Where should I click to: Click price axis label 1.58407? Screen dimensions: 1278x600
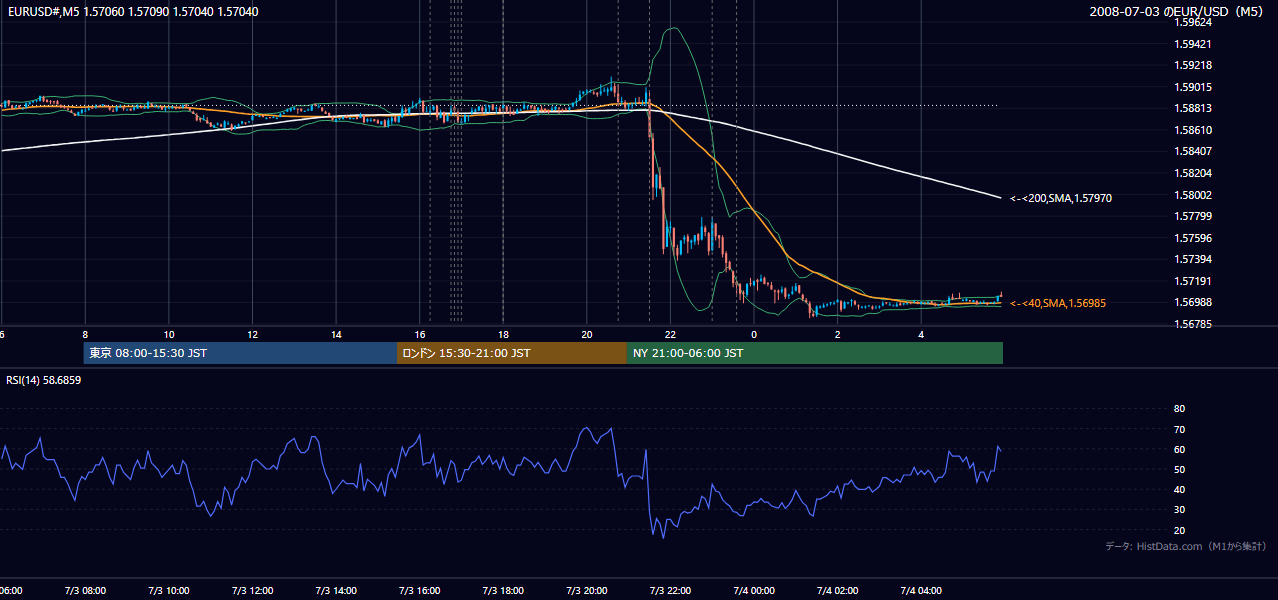[1194, 151]
